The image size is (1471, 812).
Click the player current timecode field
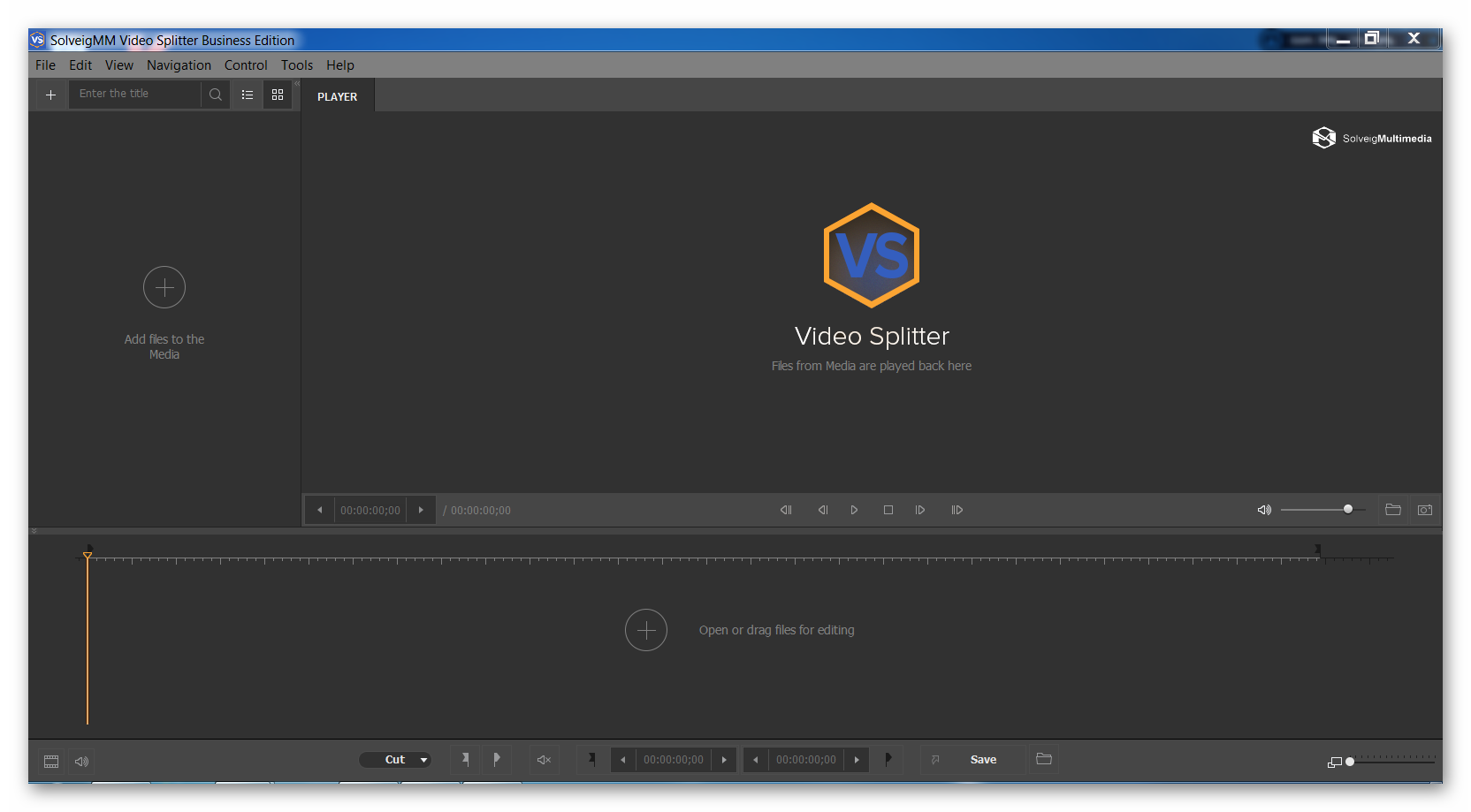click(370, 510)
